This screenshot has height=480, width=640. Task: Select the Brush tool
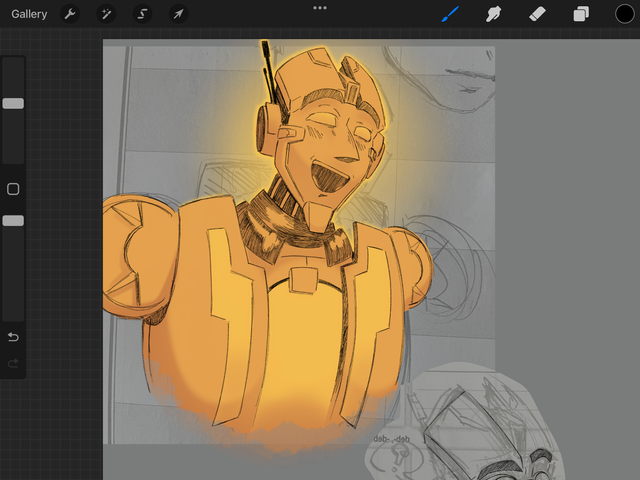point(450,14)
